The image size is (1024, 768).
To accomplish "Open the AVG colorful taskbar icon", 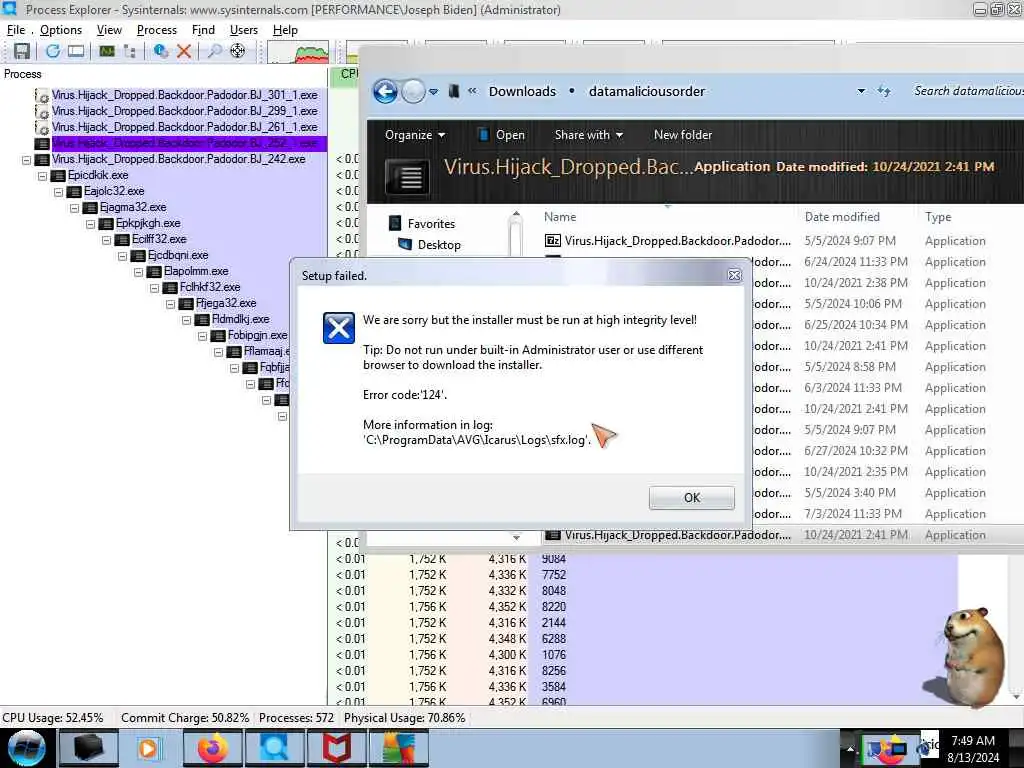I will [x=399, y=748].
